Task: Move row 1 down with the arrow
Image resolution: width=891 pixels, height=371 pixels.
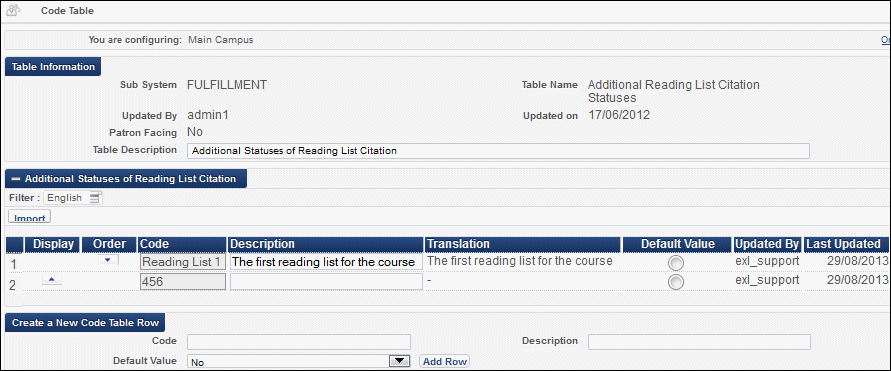Action: [x=109, y=260]
